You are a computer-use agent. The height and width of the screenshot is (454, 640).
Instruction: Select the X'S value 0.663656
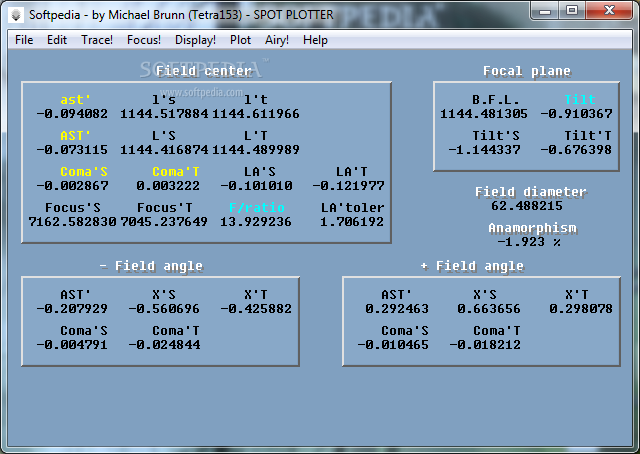(x=489, y=309)
